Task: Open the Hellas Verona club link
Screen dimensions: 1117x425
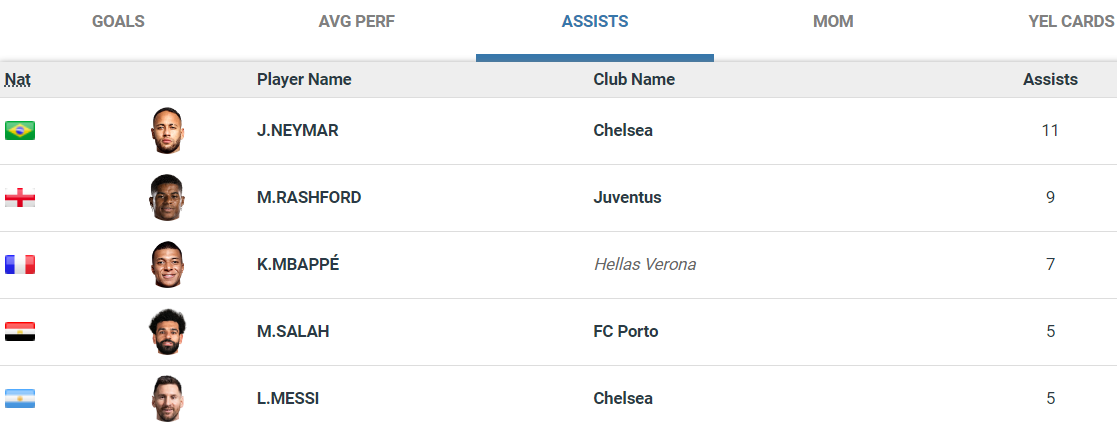Action: pos(645,265)
